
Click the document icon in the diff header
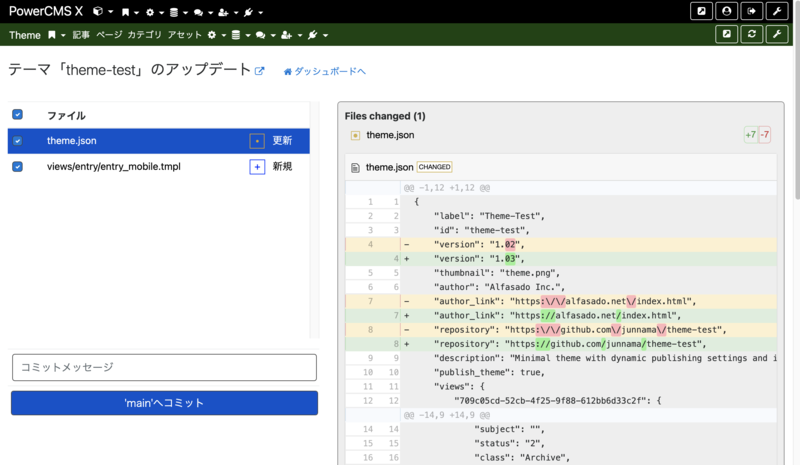point(355,167)
